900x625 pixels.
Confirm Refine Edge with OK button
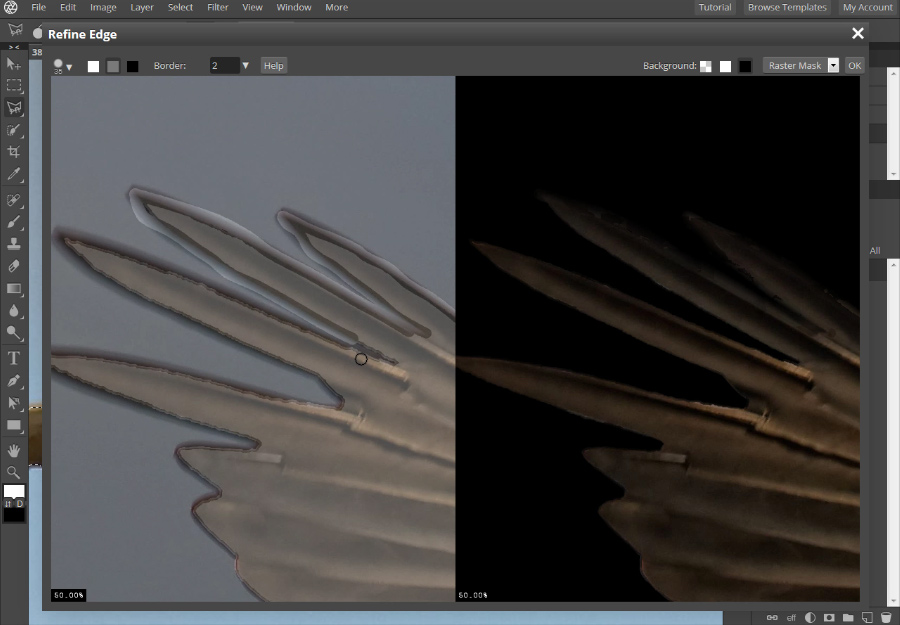tap(854, 66)
